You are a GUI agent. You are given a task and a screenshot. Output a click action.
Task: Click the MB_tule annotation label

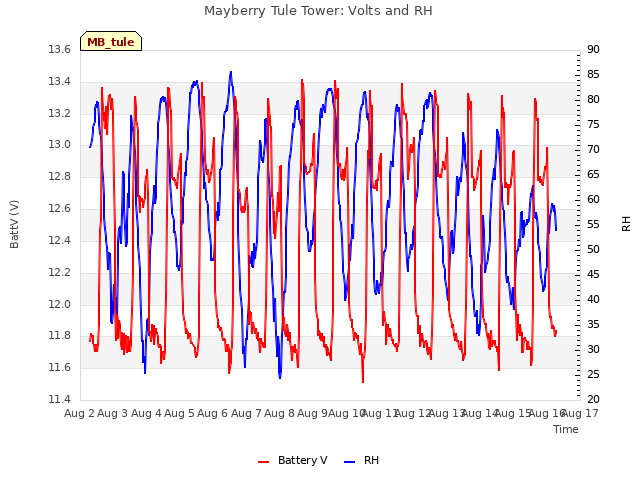[111, 42]
